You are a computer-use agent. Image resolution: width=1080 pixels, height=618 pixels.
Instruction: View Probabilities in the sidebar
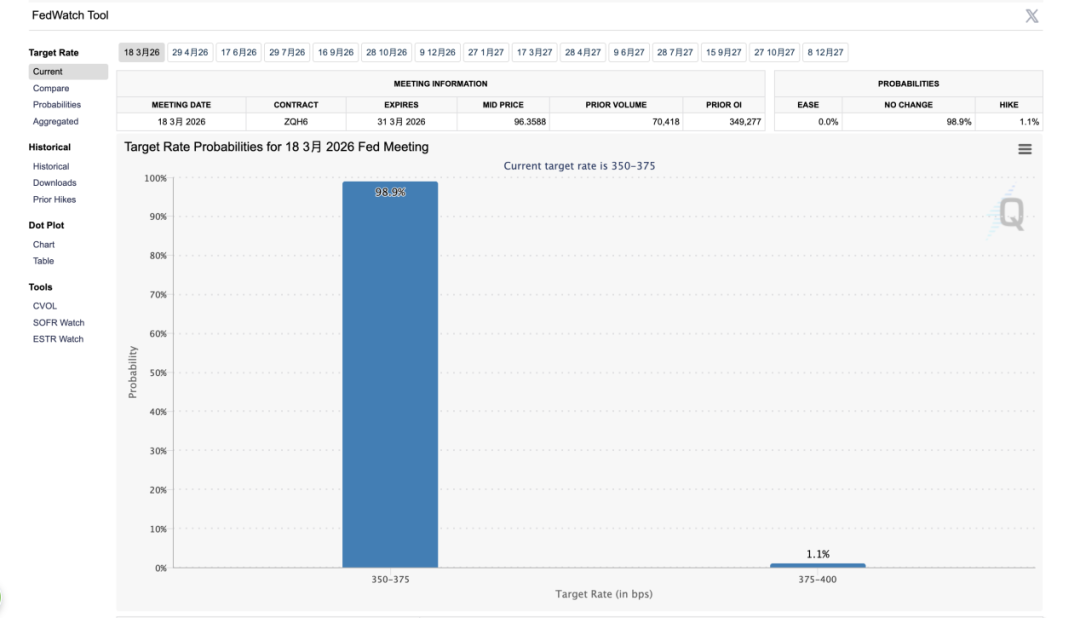coord(57,105)
